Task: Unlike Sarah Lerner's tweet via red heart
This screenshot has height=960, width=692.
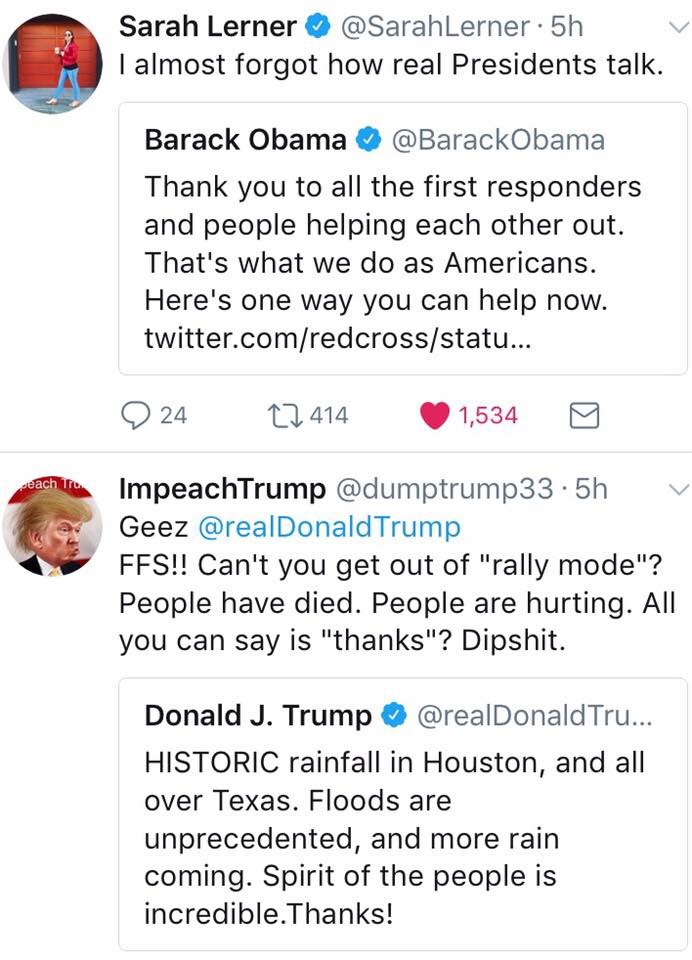Action: click(x=433, y=414)
